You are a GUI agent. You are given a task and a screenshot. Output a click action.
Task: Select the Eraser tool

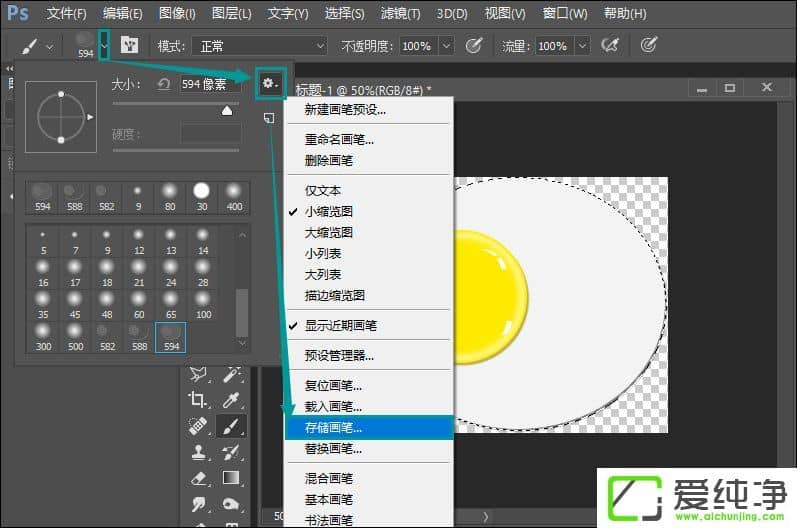[x=198, y=479]
